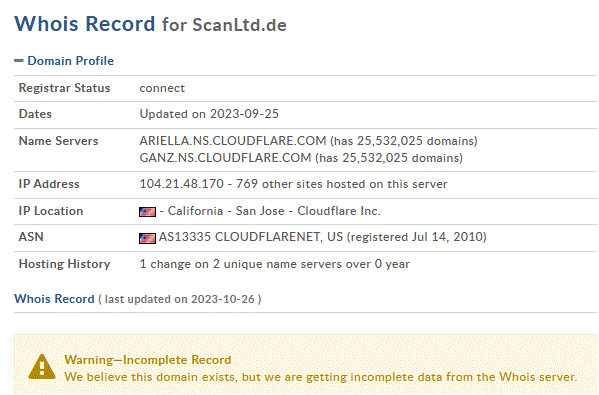
Task: Click the last updated on 2023-10-26 text
Action: (x=180, y=299)
